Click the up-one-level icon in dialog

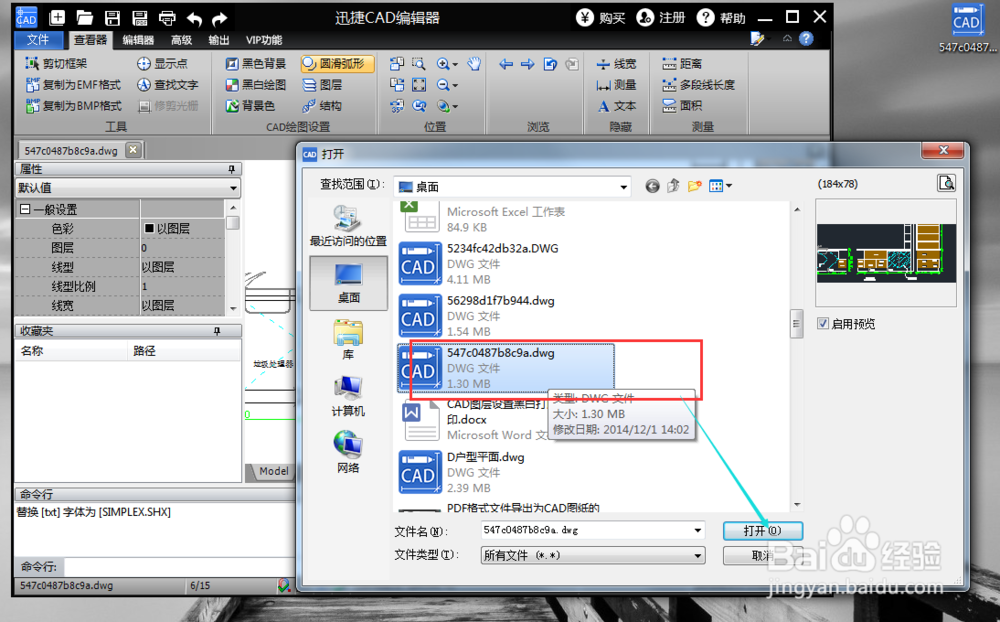point(673,186)
